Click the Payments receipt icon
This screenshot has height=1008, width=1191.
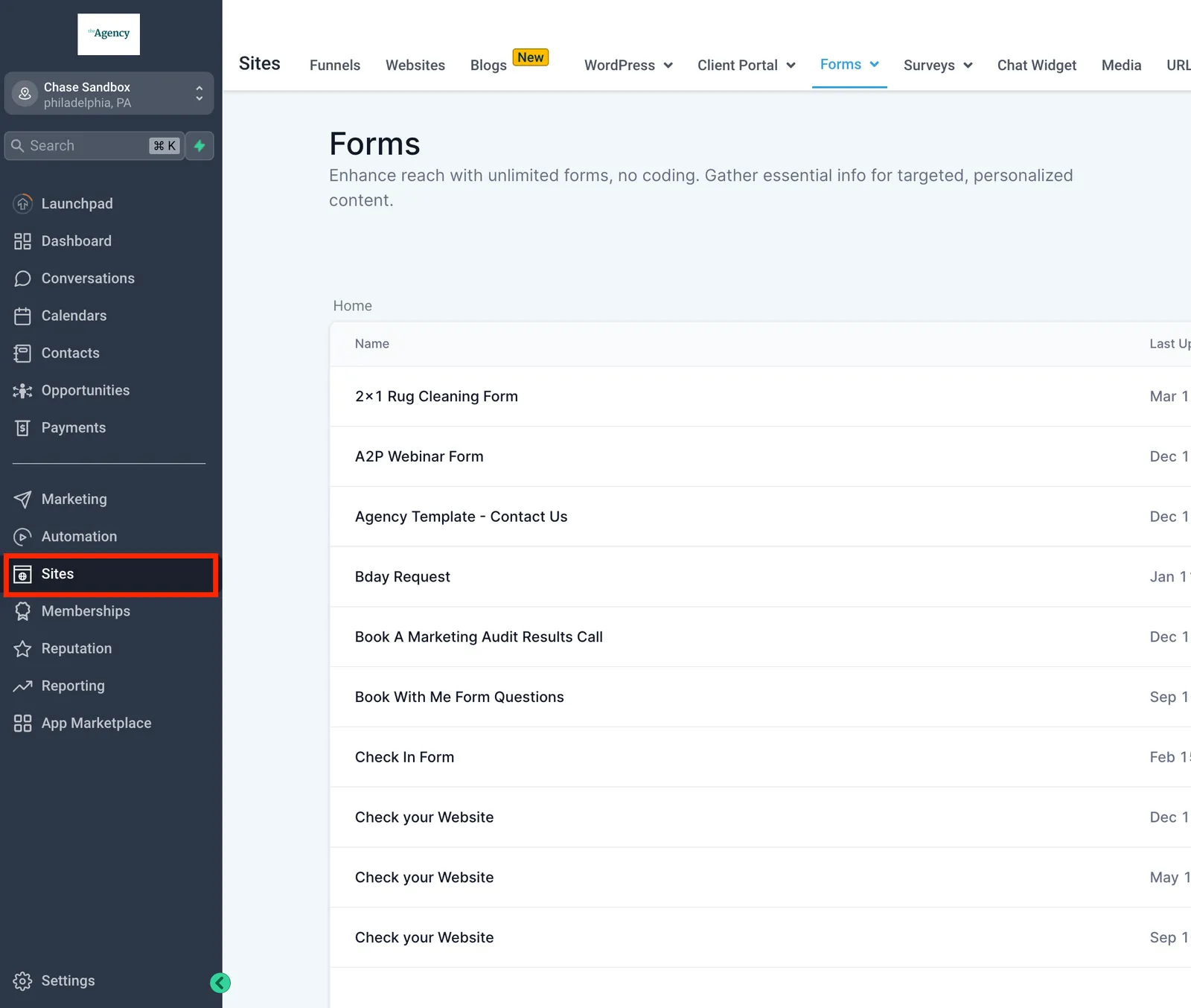pyautogui.click(x=23, y=427)
